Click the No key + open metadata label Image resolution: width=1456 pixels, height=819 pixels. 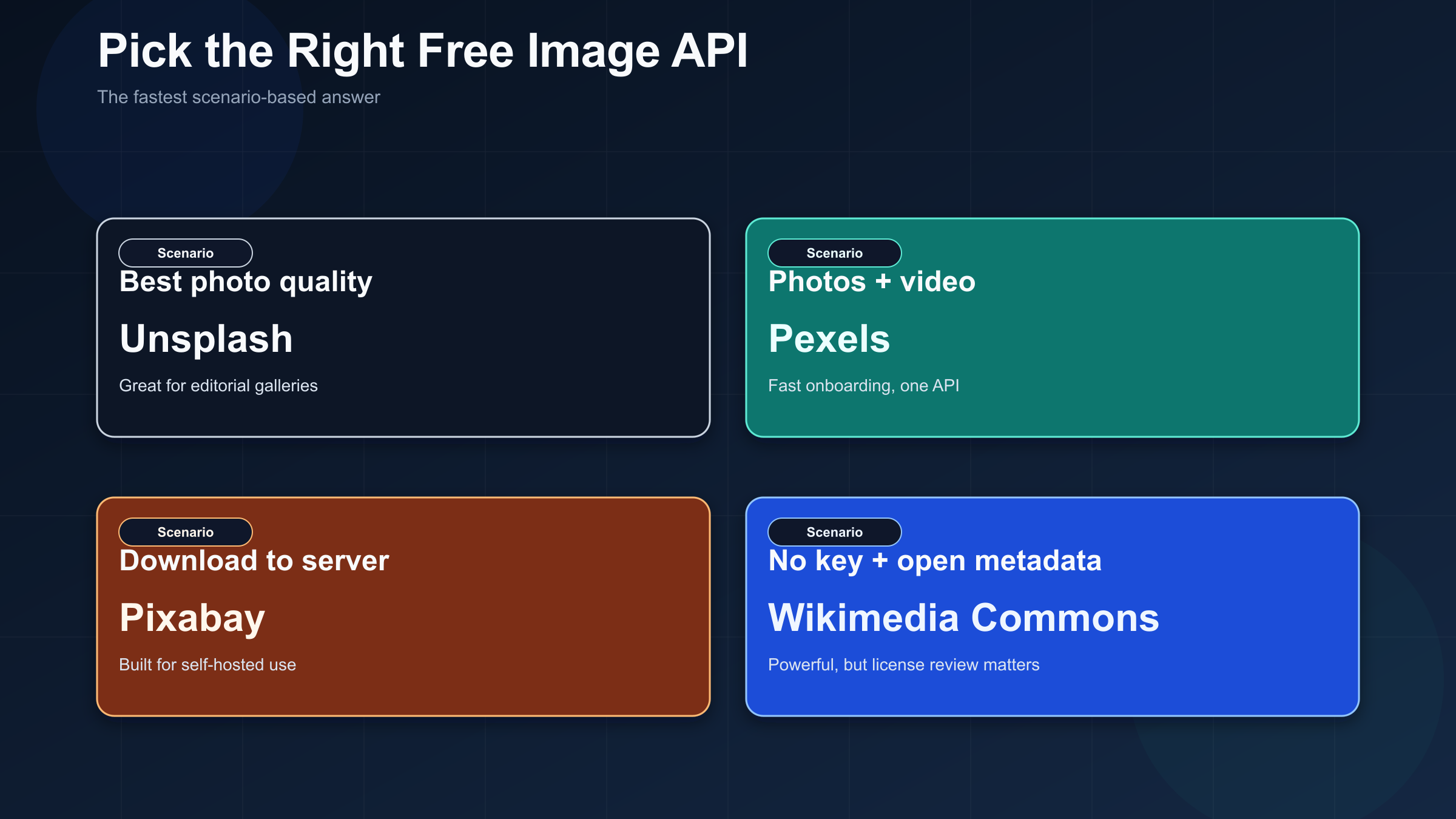point(934,561)
